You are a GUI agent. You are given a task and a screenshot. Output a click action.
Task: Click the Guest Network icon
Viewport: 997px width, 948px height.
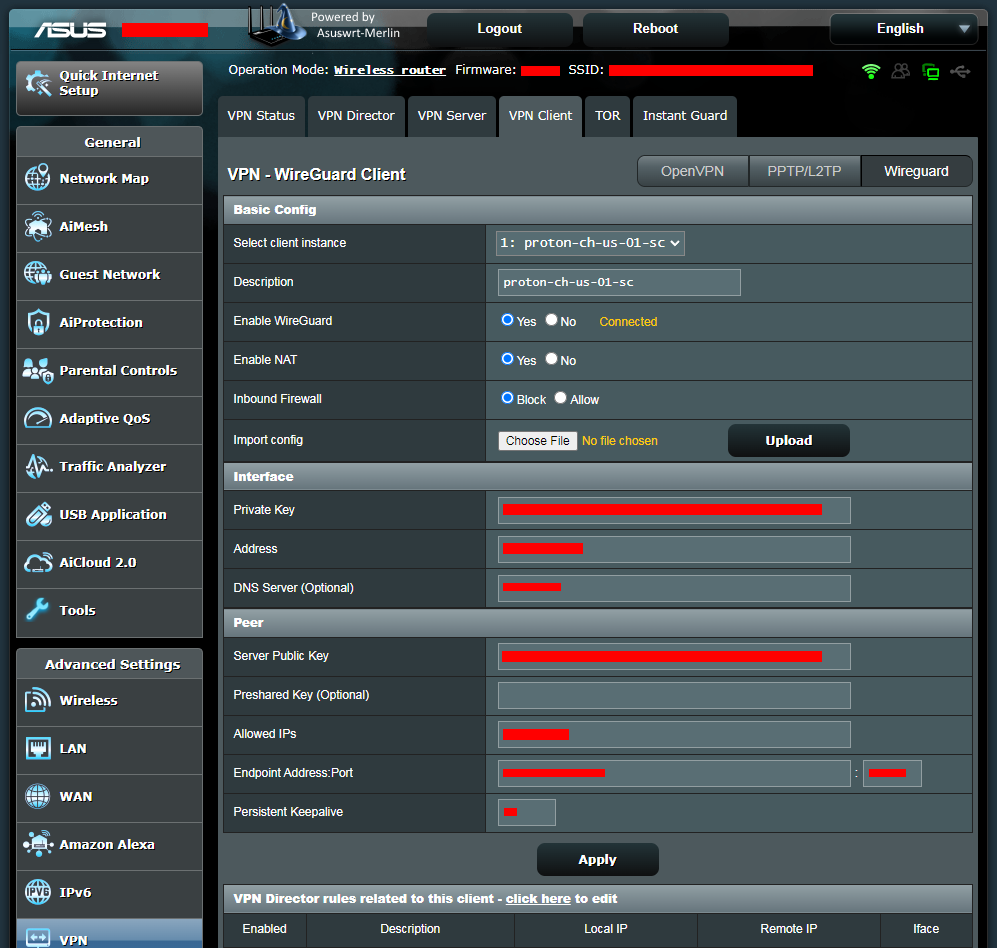pyautogui.click(x=38, y=273)
